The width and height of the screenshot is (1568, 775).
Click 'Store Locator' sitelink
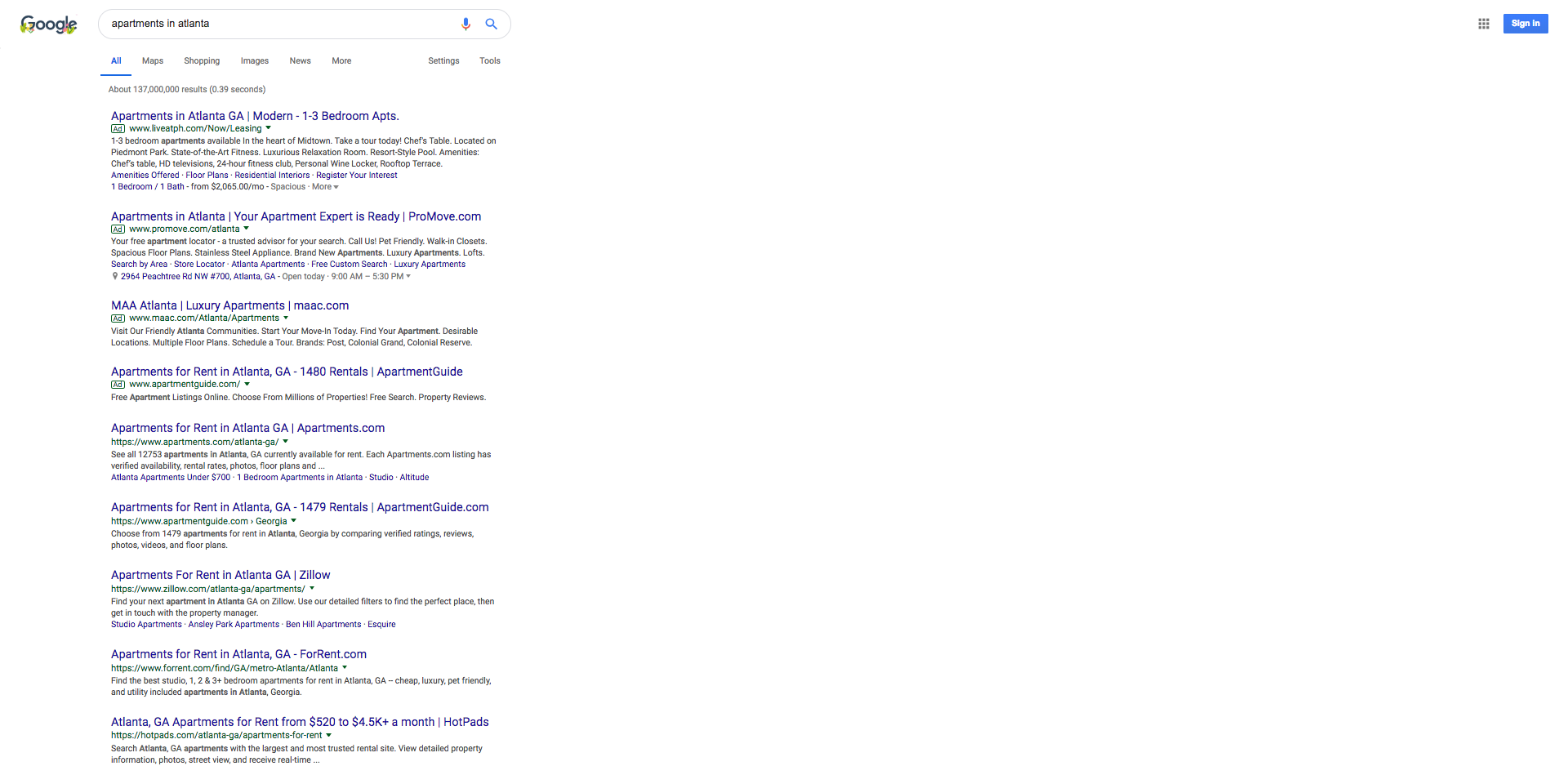(199, 265)
